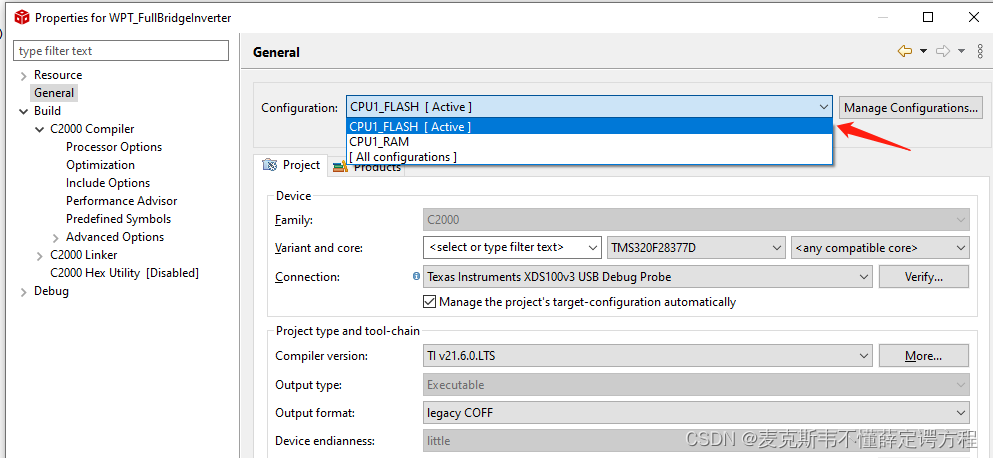Screen dimensions: 993x458
Task: Toggle Manage the project's target-configuration automatically
Action: (x=429, y=302)
